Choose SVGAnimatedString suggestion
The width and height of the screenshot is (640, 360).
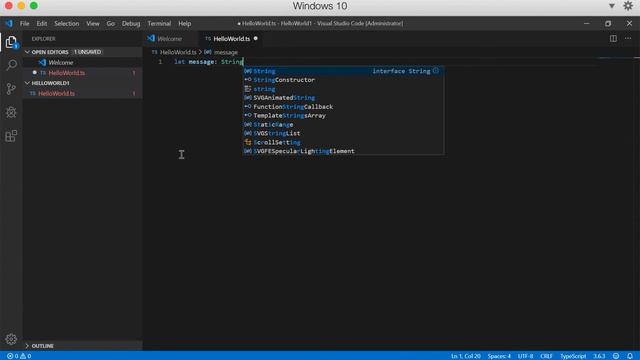[x=343, y=98]
